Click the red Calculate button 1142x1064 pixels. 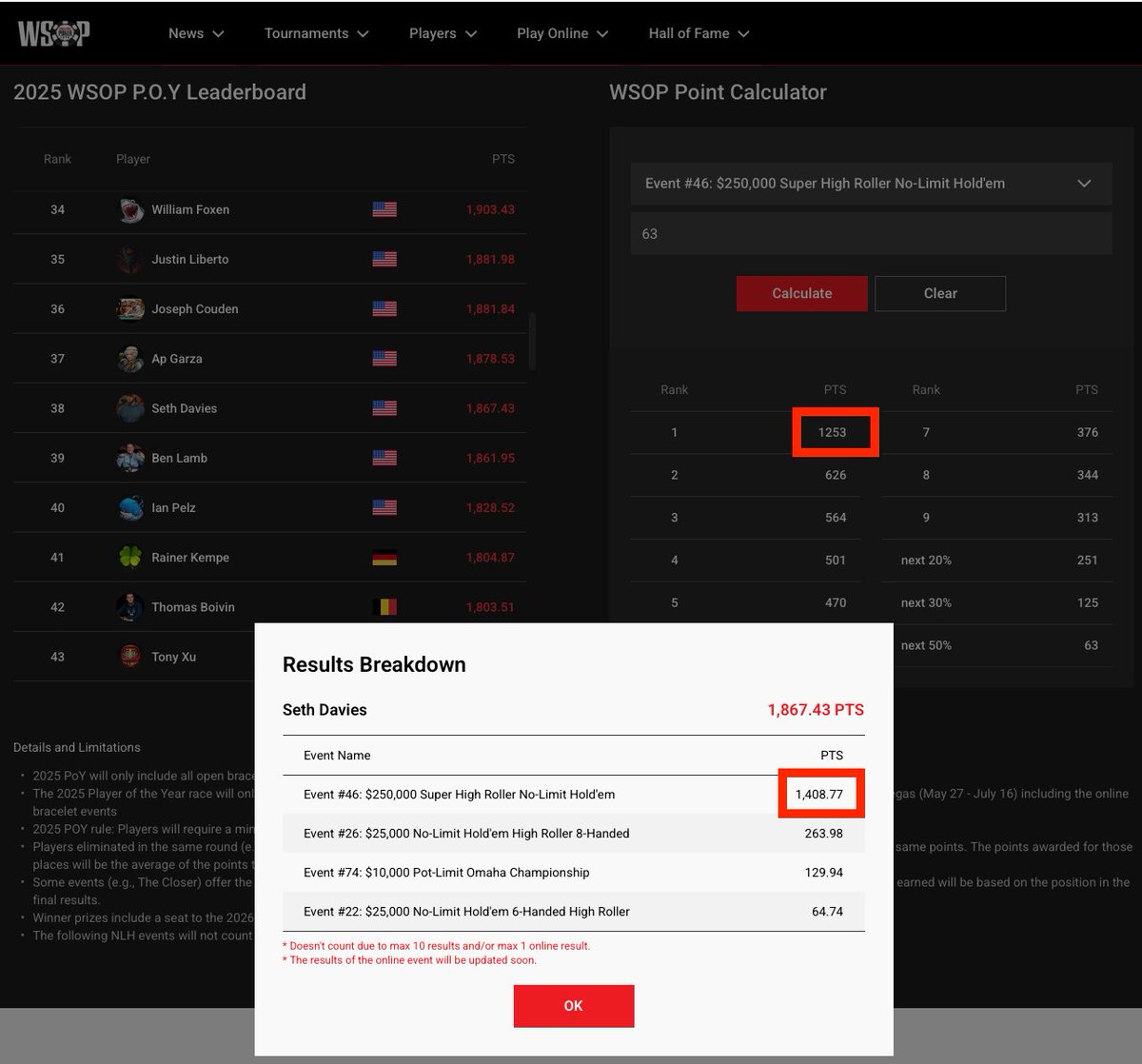tap(801, 293)
